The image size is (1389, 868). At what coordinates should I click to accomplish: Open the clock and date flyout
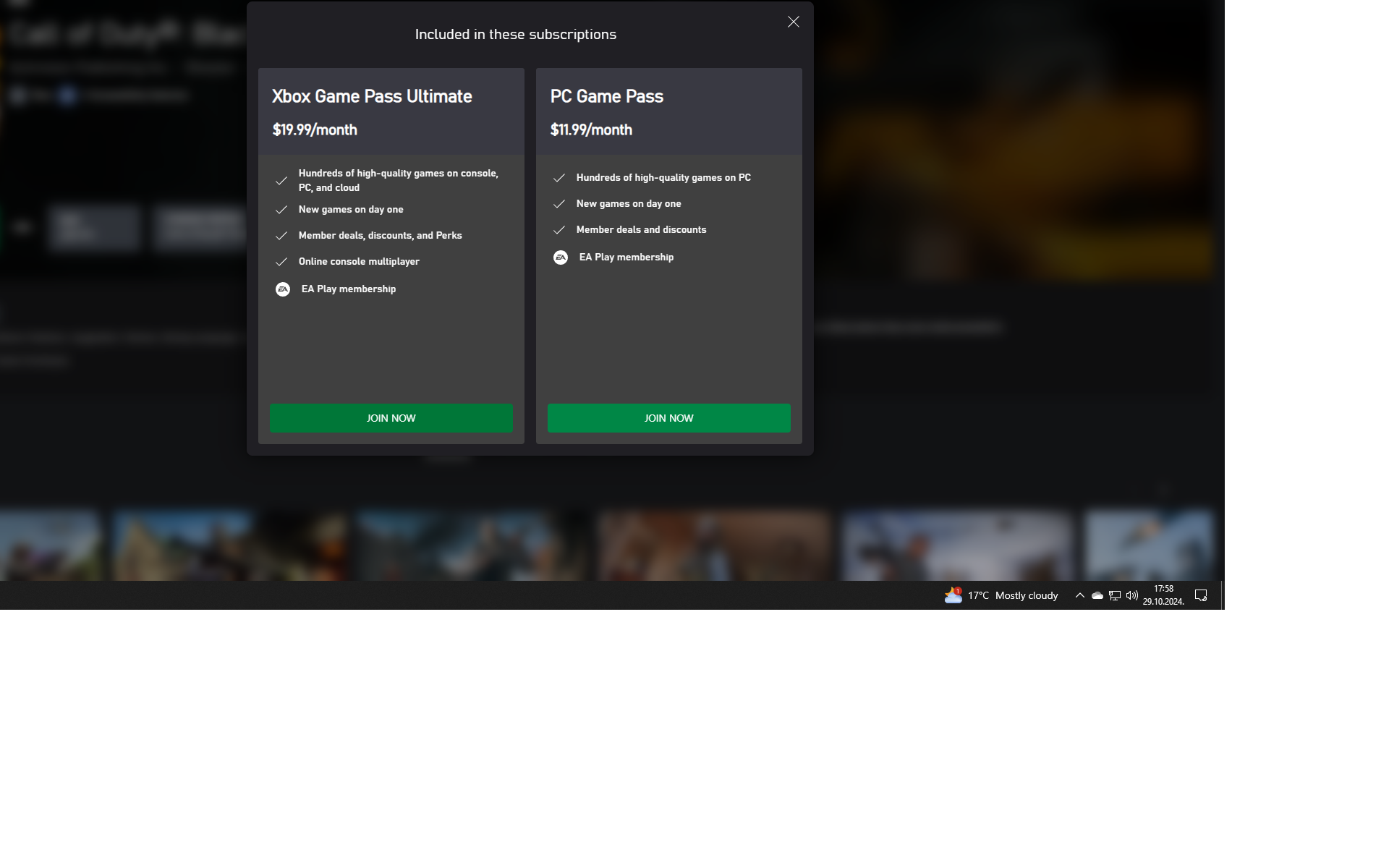(1163, 595)
